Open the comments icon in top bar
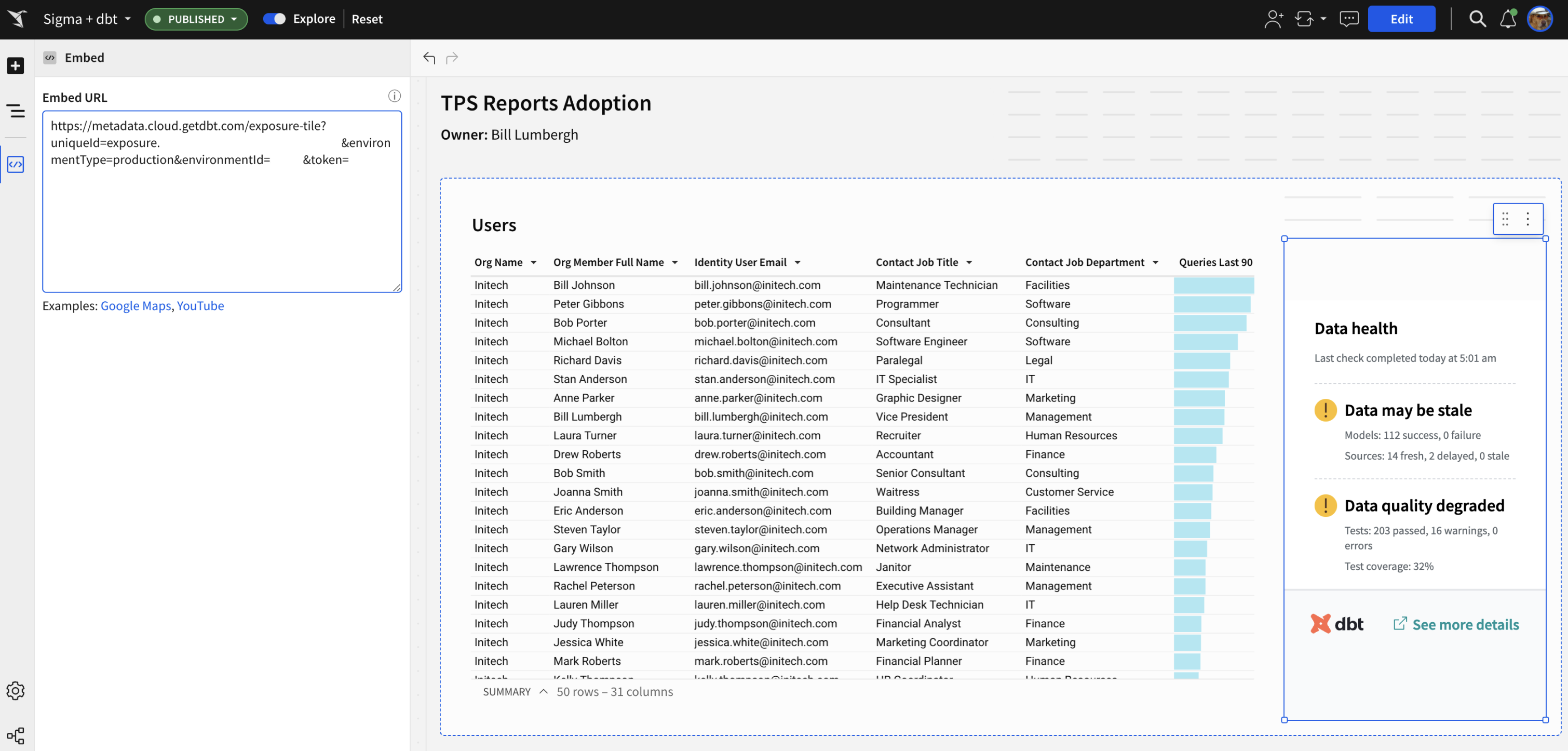1568x751 pixels. (1349, 19)
